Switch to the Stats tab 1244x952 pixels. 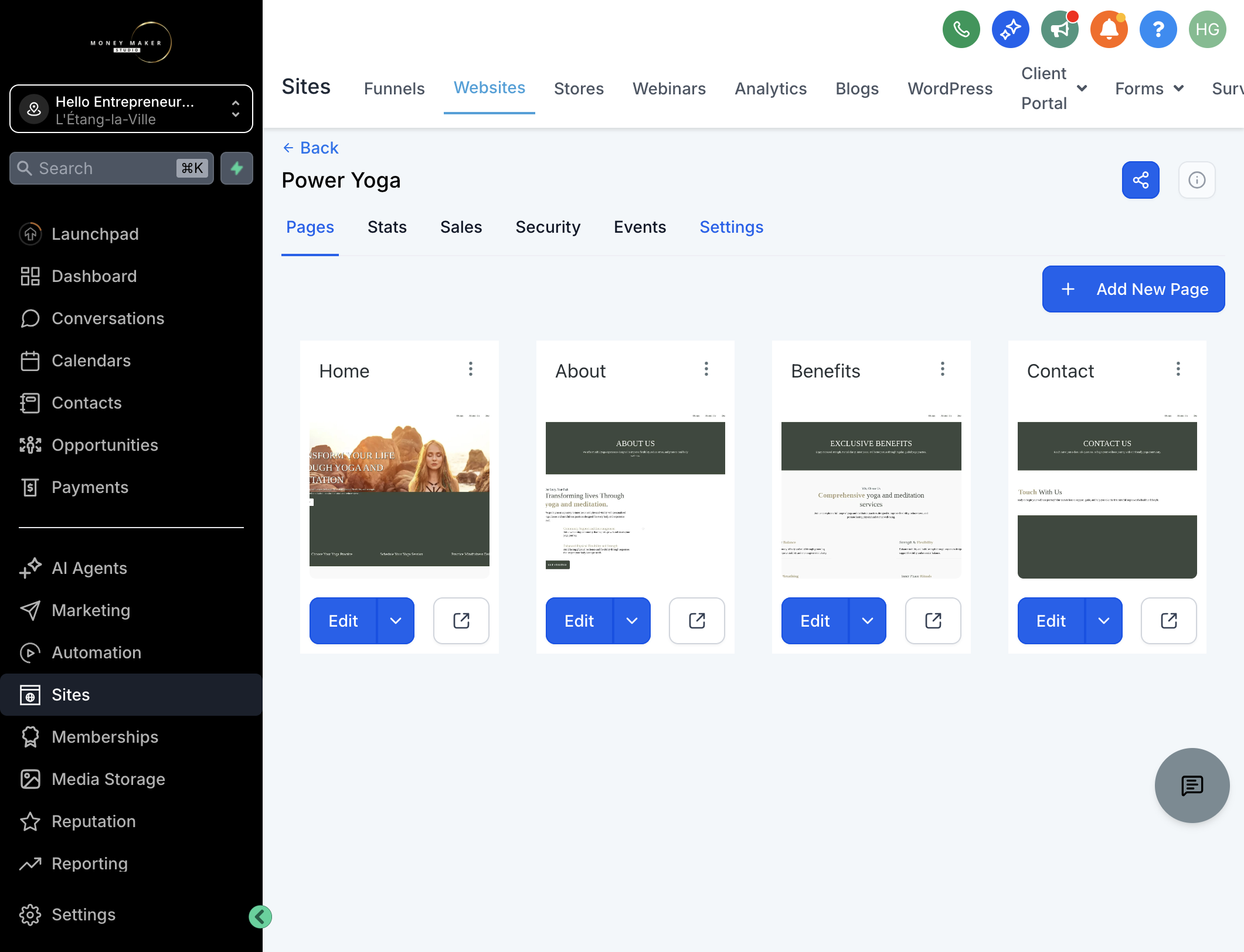click(387, 227)
